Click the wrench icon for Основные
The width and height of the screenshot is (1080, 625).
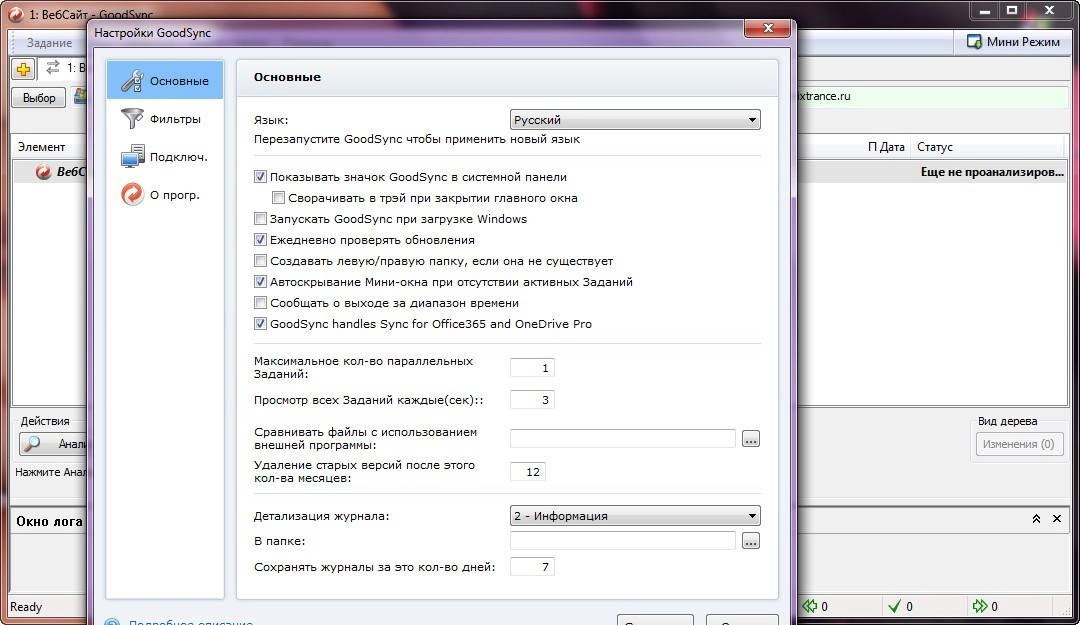[x=132, y=81]
